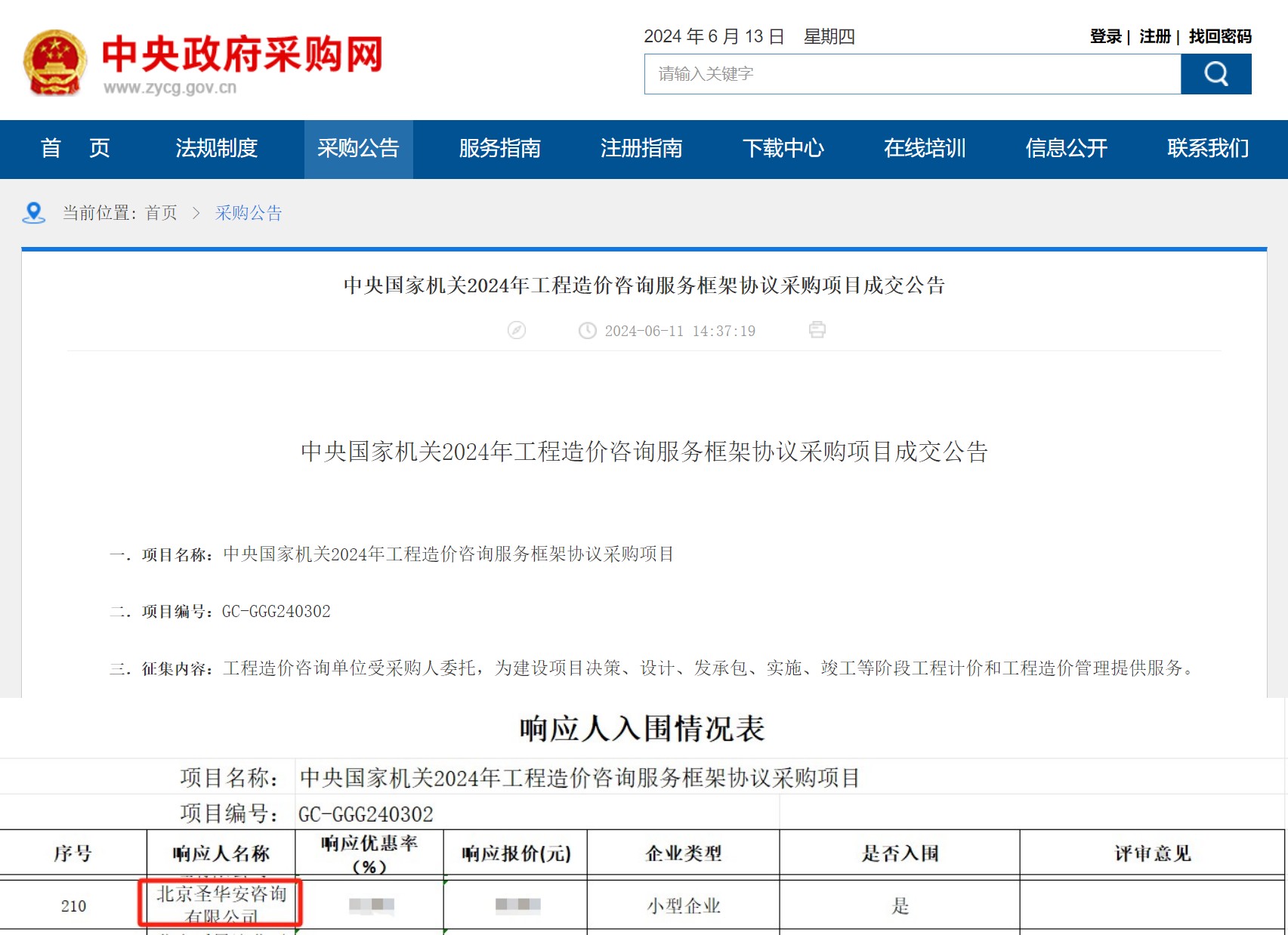Click the 星期四 weekday text
The width and height of the screenshot is (1288, 935).
829,36
